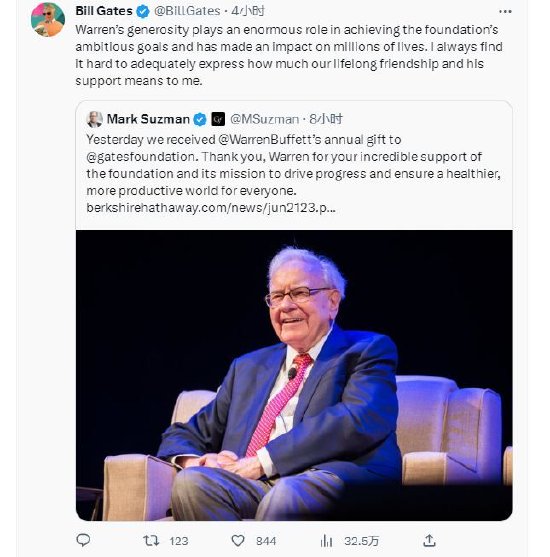The width and height of the screenshot is (550, 557).
Task: Click the @gatesfoundation mention
Action: (141, 157)
